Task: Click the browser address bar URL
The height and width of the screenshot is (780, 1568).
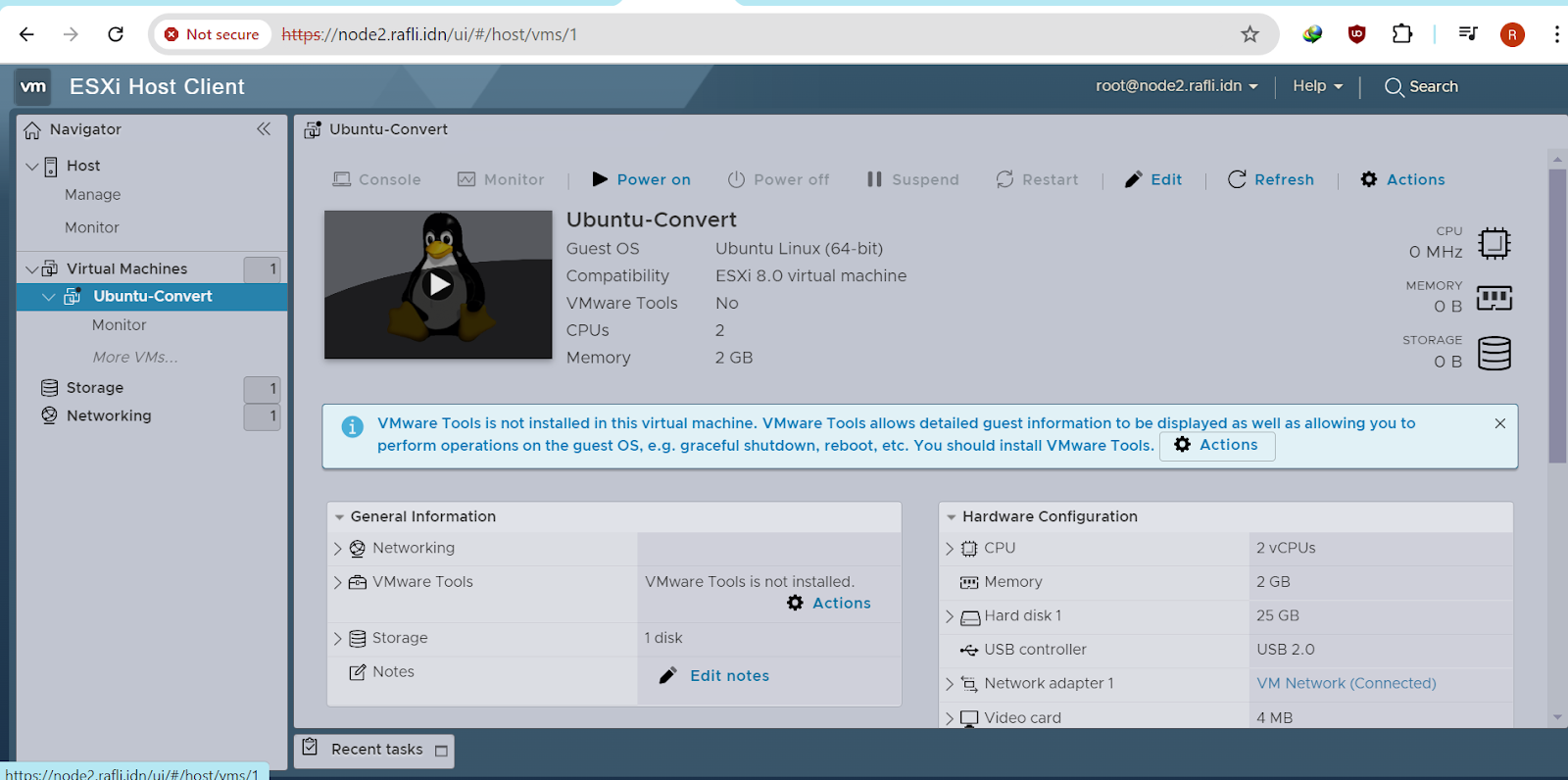Action: [x=429, y=34]
